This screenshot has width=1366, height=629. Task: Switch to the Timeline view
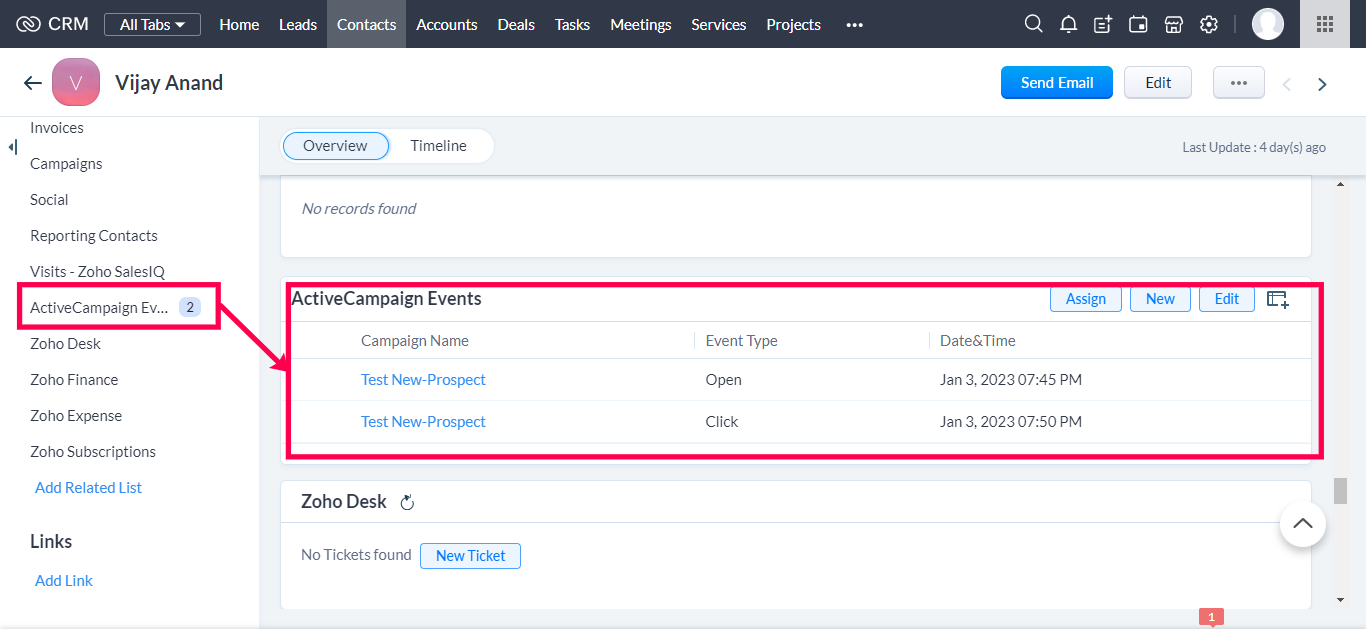(438, 146)
